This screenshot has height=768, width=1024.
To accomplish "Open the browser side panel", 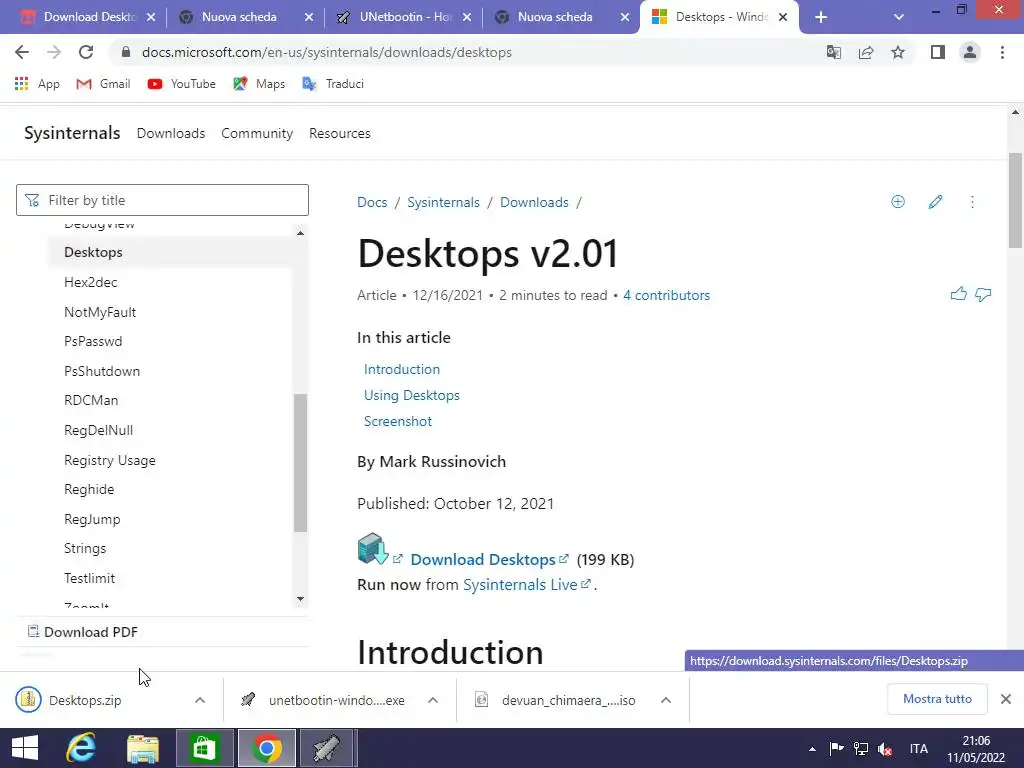I will click(938, 52).
